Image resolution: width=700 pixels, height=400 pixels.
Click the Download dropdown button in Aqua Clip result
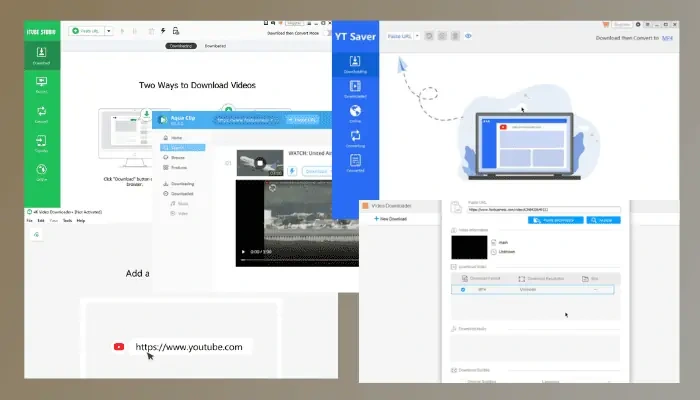[317, 171]
